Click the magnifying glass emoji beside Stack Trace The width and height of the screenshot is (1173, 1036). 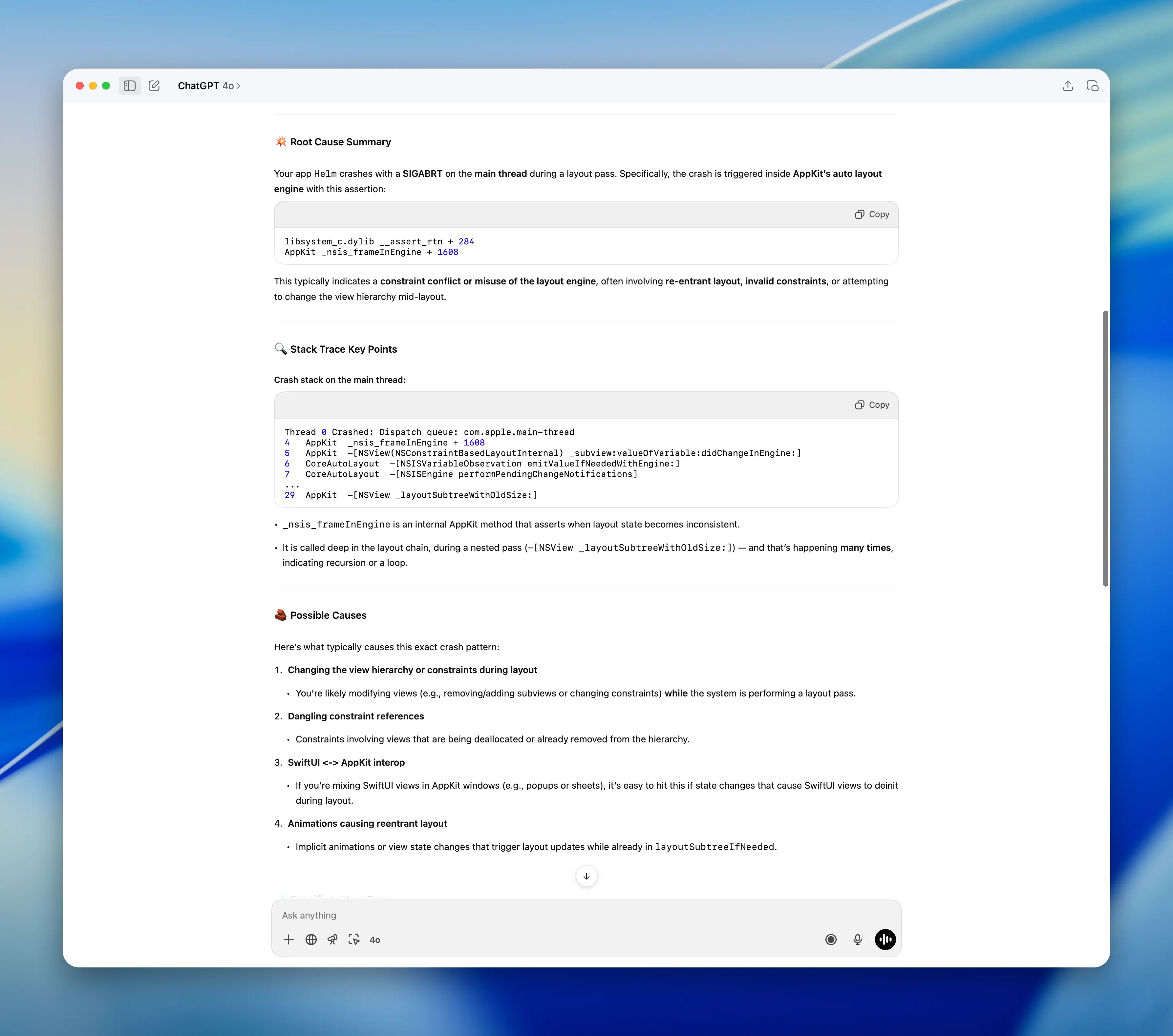(281, 349)
